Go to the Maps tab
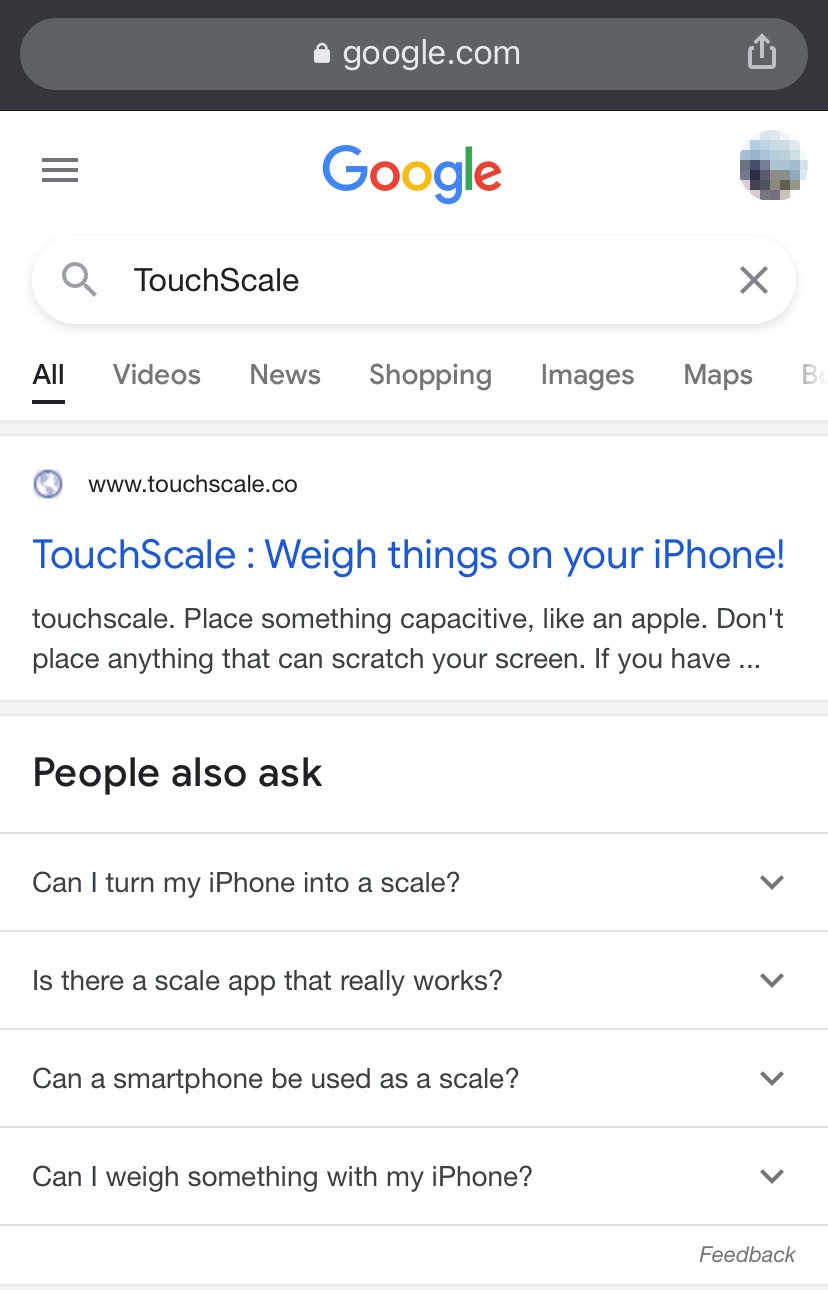 pos(718,375)
